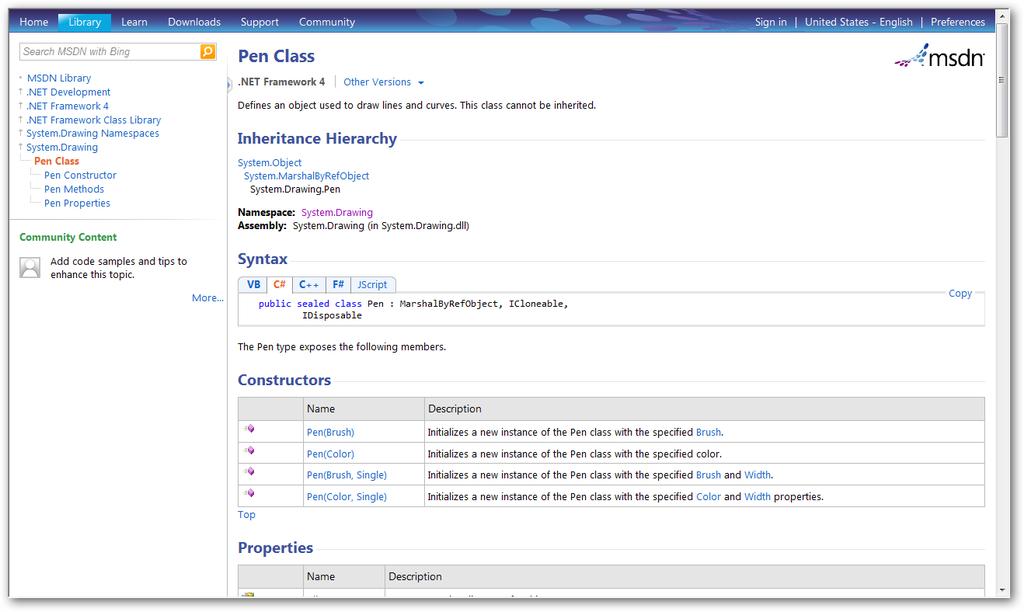Collapse the navigation pane splitter arrow
Image resolution: width=1024 pixels, height=612 pixels.
coord(229,84)
